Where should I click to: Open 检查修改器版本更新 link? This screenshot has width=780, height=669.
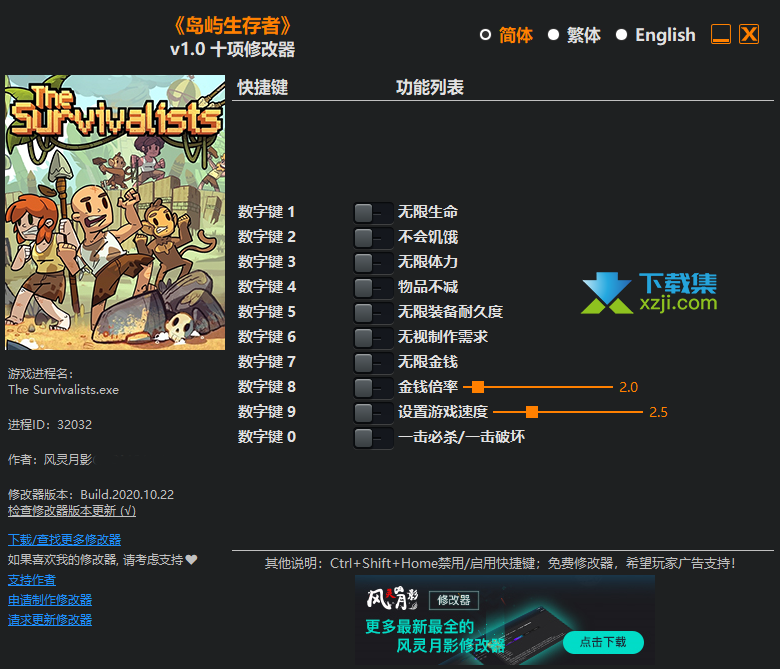coord(72,511)
